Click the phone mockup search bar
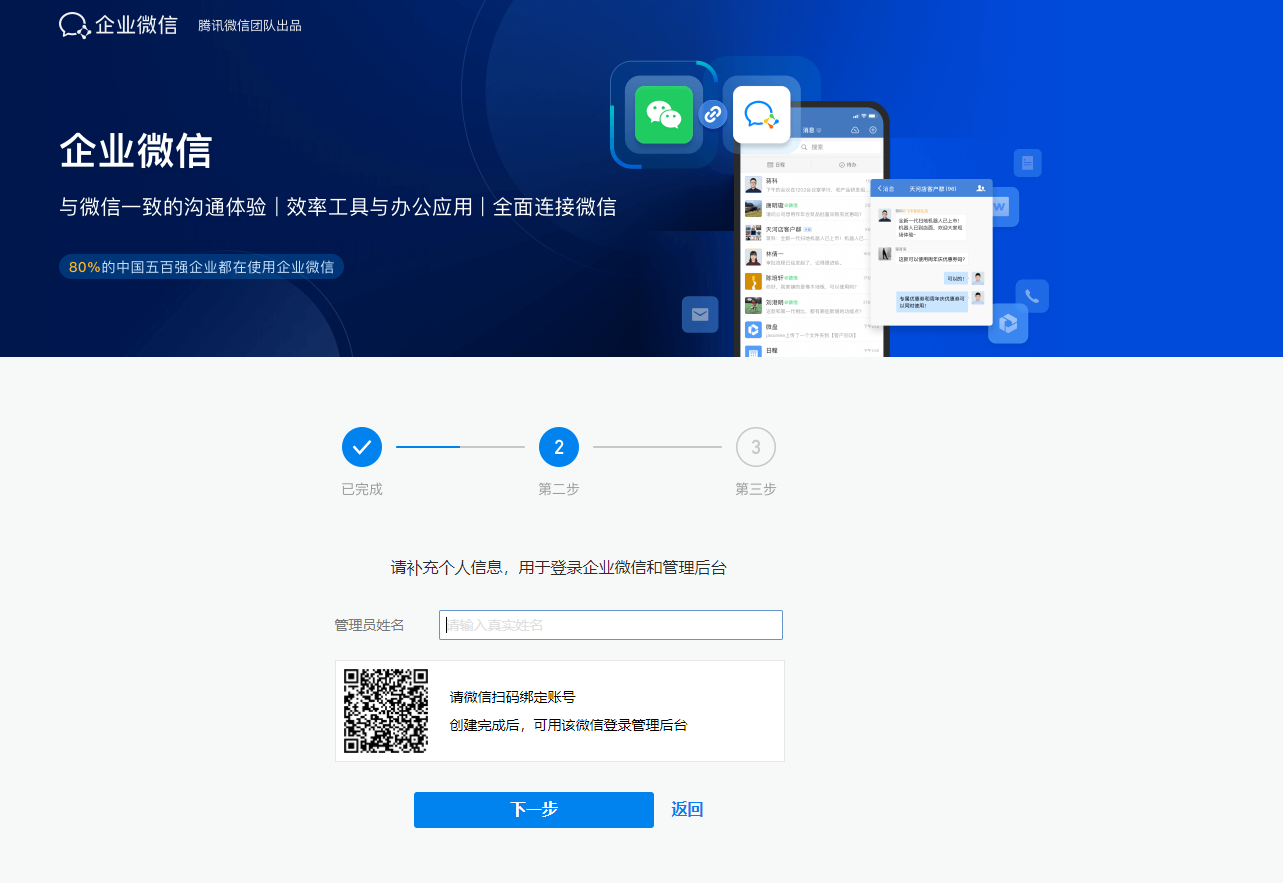 (x=812, y=147)
